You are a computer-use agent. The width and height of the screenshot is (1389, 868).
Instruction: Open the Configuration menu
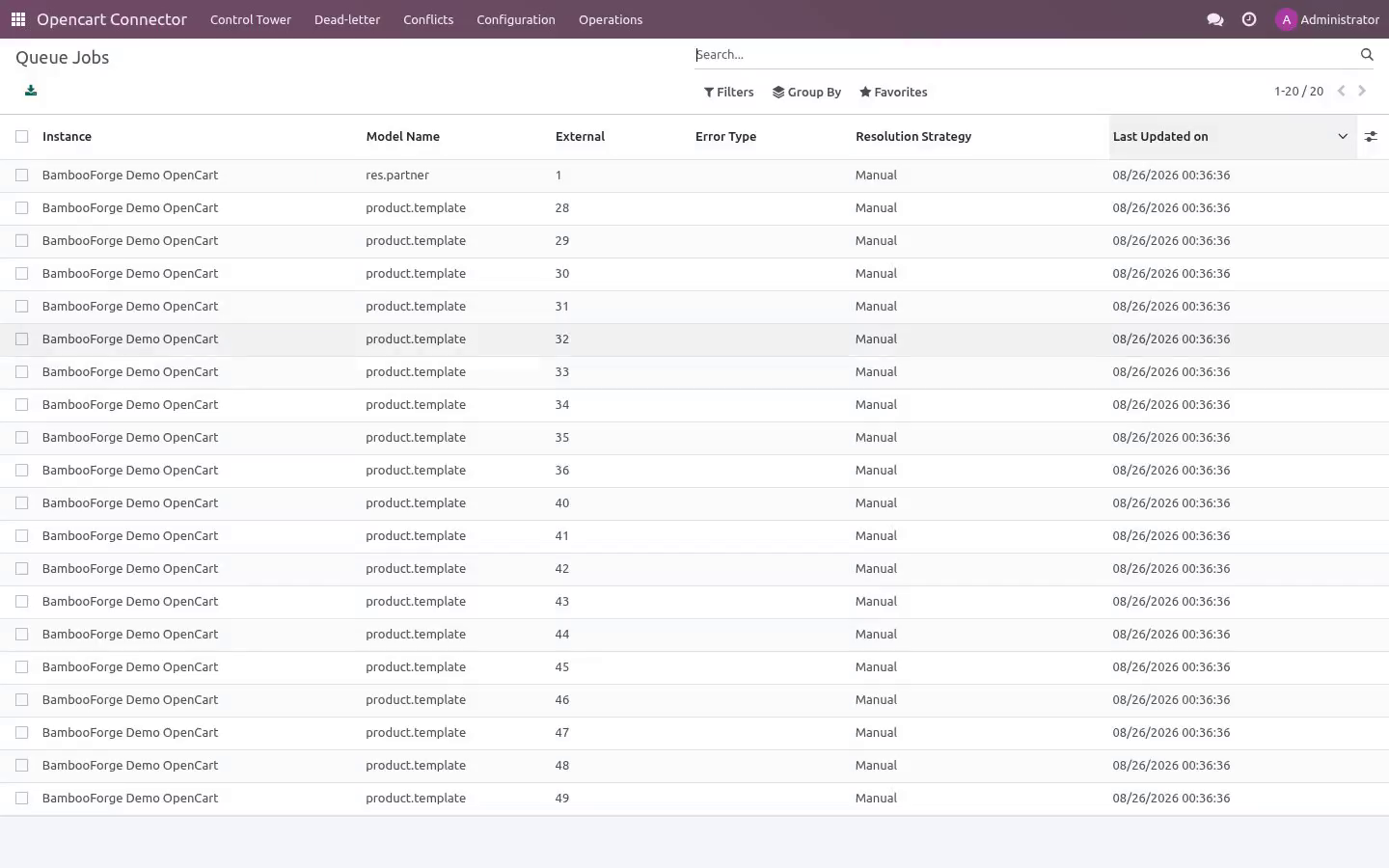(x=516, y=19)
